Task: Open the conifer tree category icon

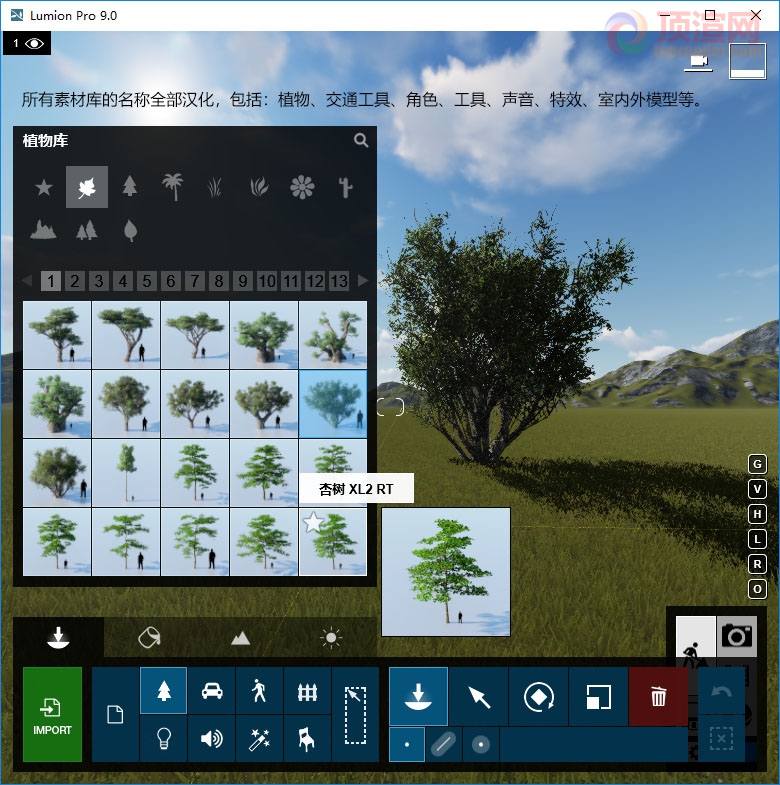Action: click(130, 186)
